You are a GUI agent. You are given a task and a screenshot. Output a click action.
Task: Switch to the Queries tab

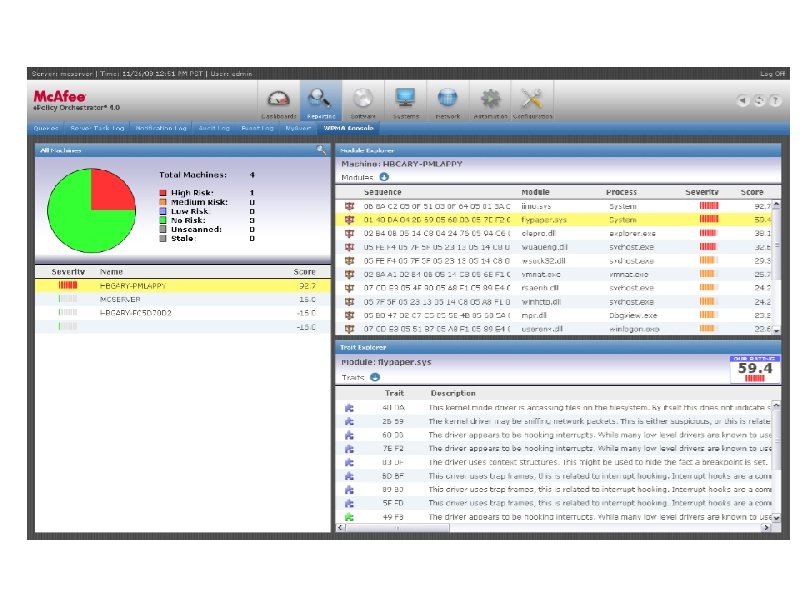46,128
